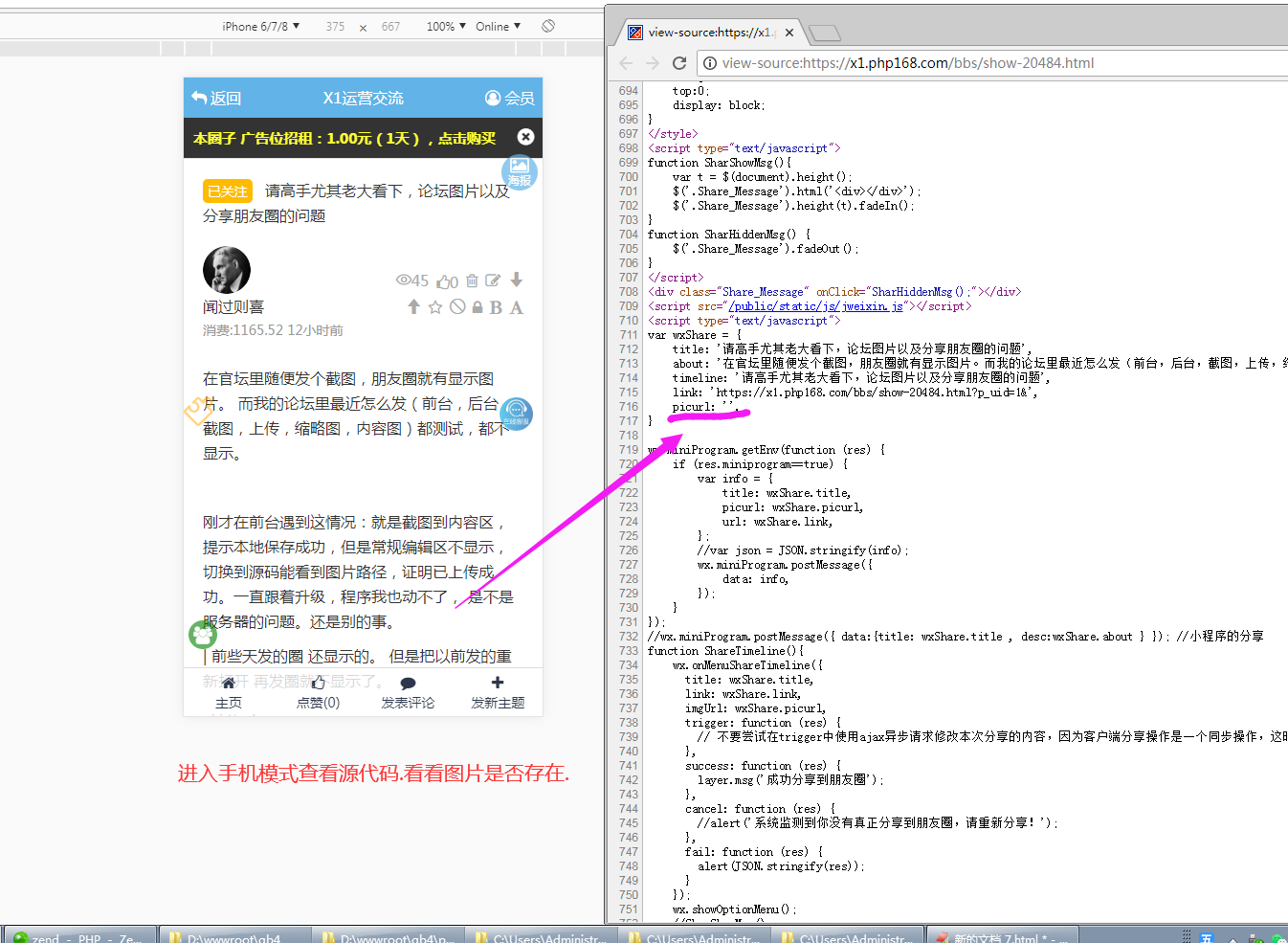Image resolution: width=1288 pixels, height=943 pixels.
Task: Click the /public/static/js/jweixin.js source link
Action: (x=816, y=306)
